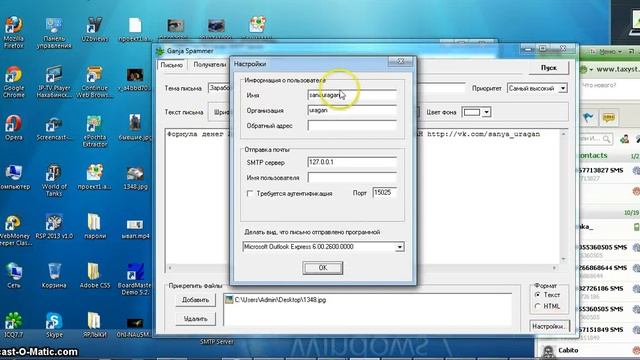The height and width of the screenshot is (360, 640).
Task: Click the Обратный адрес input field
Action: tap(352, 126)
